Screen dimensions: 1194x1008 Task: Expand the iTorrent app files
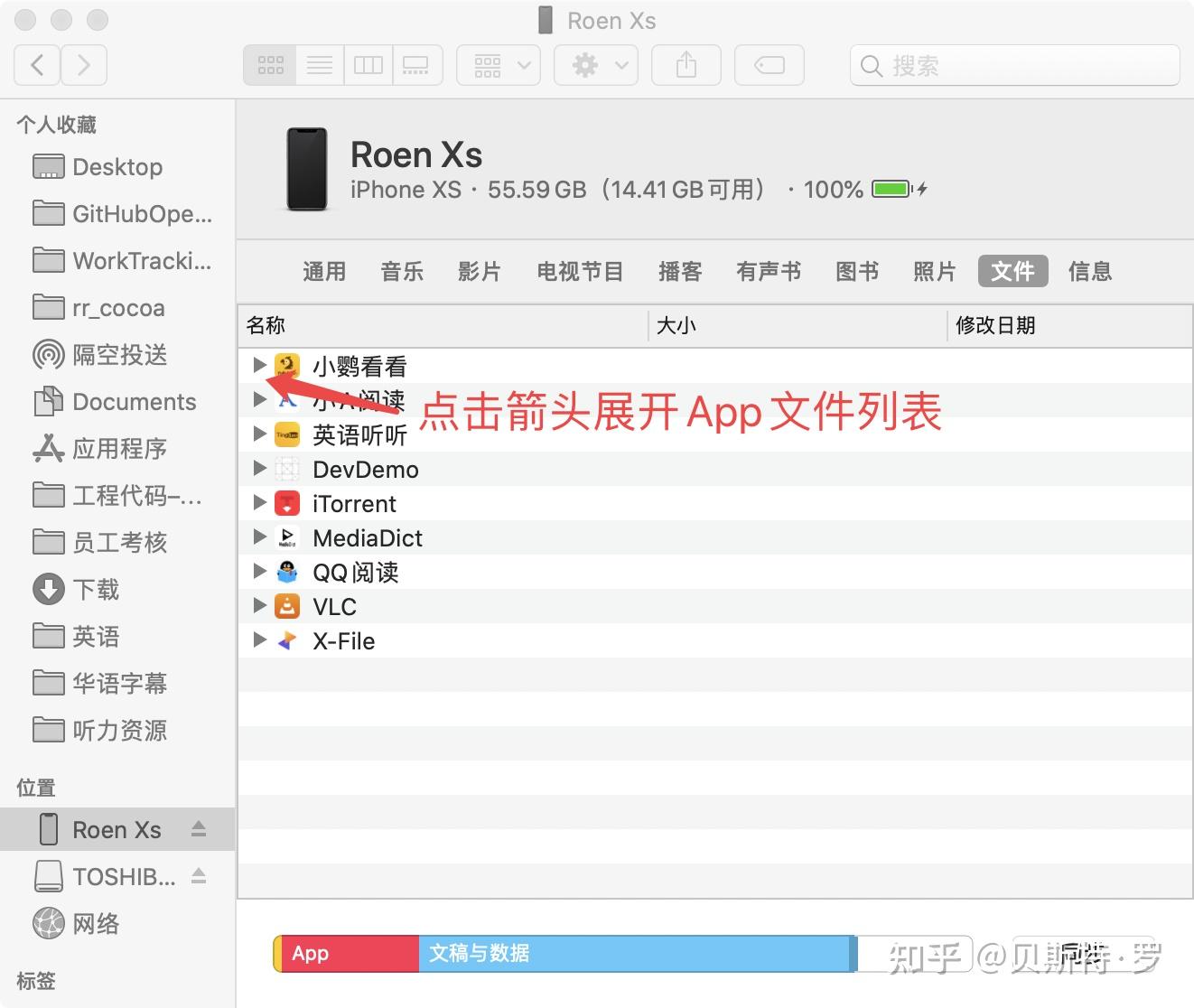(259, 502)
